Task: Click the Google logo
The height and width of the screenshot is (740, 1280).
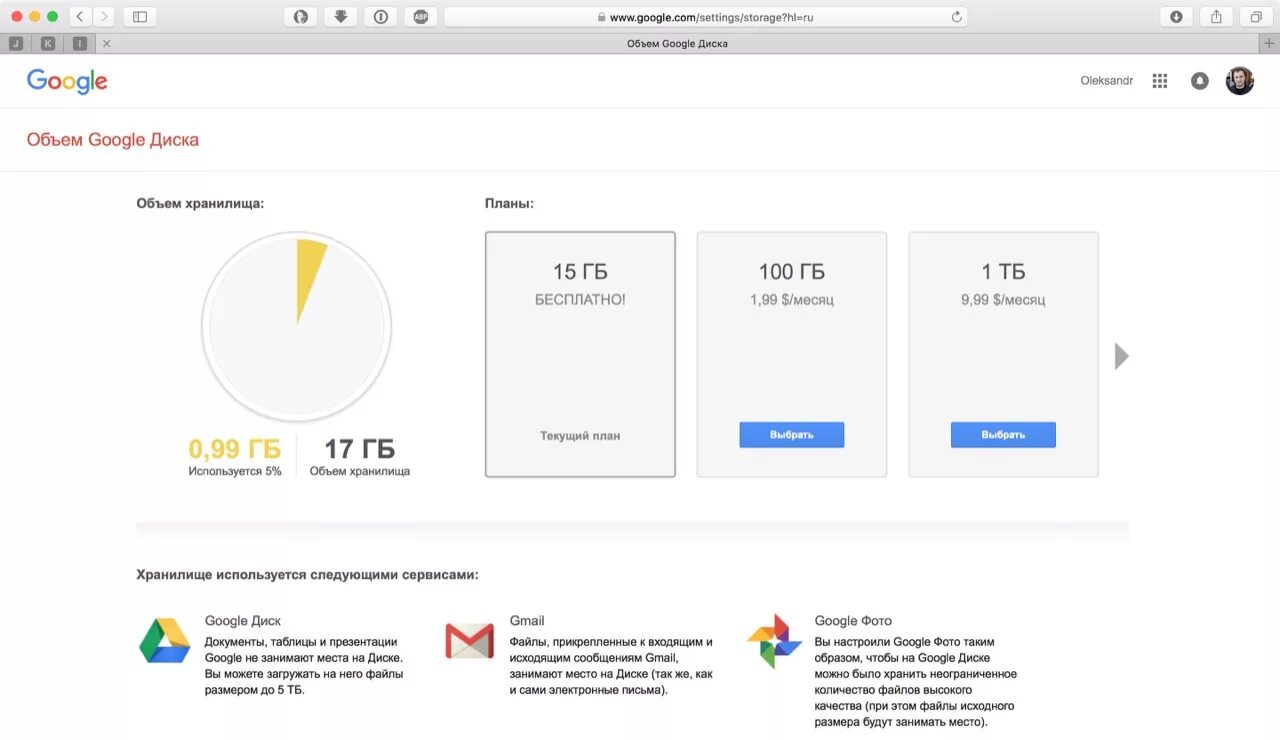Action: (x=67, y=81)
